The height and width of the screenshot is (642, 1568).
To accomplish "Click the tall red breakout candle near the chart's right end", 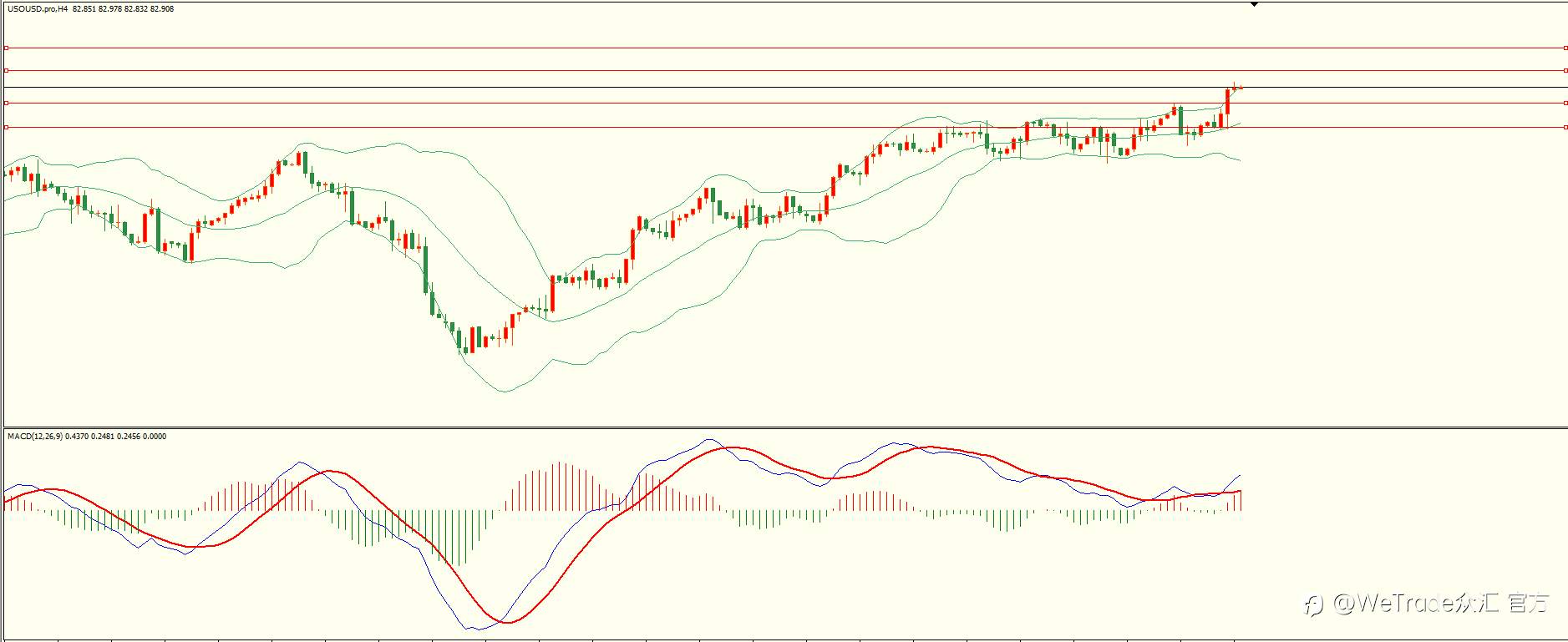I will [x=1227, y=102].
